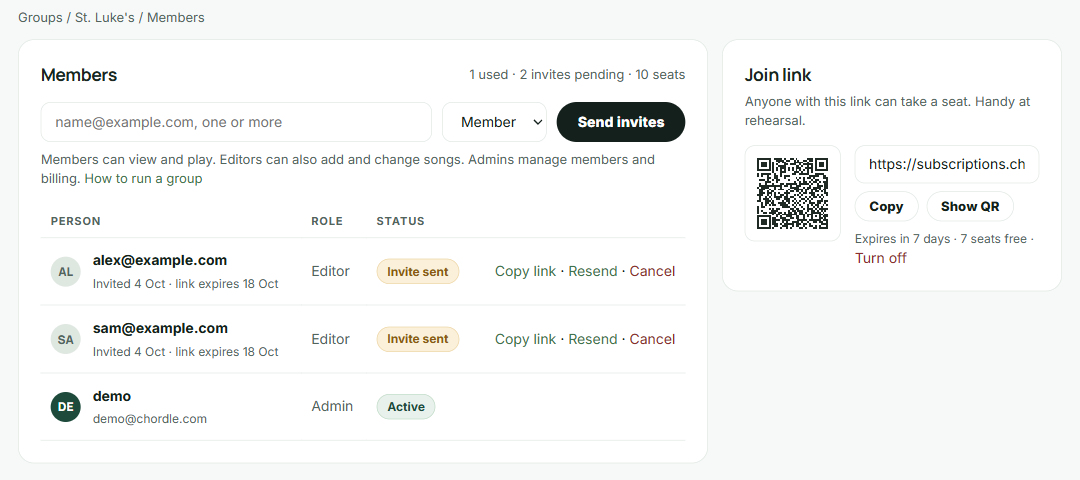Image resolution: width=1080 pixels, height=480 pixels.
Task: Click the STATUS column header
Action: tap(400, 221)
